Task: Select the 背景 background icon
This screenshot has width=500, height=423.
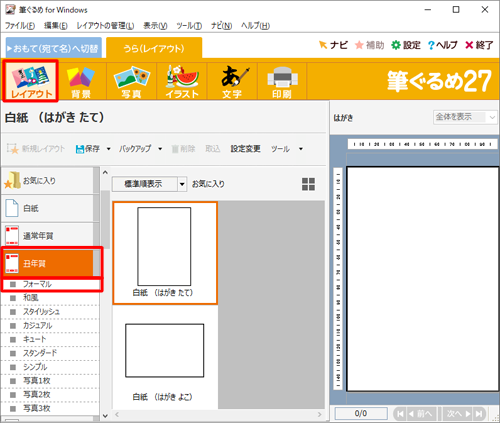Action: (x=81, y=82)
